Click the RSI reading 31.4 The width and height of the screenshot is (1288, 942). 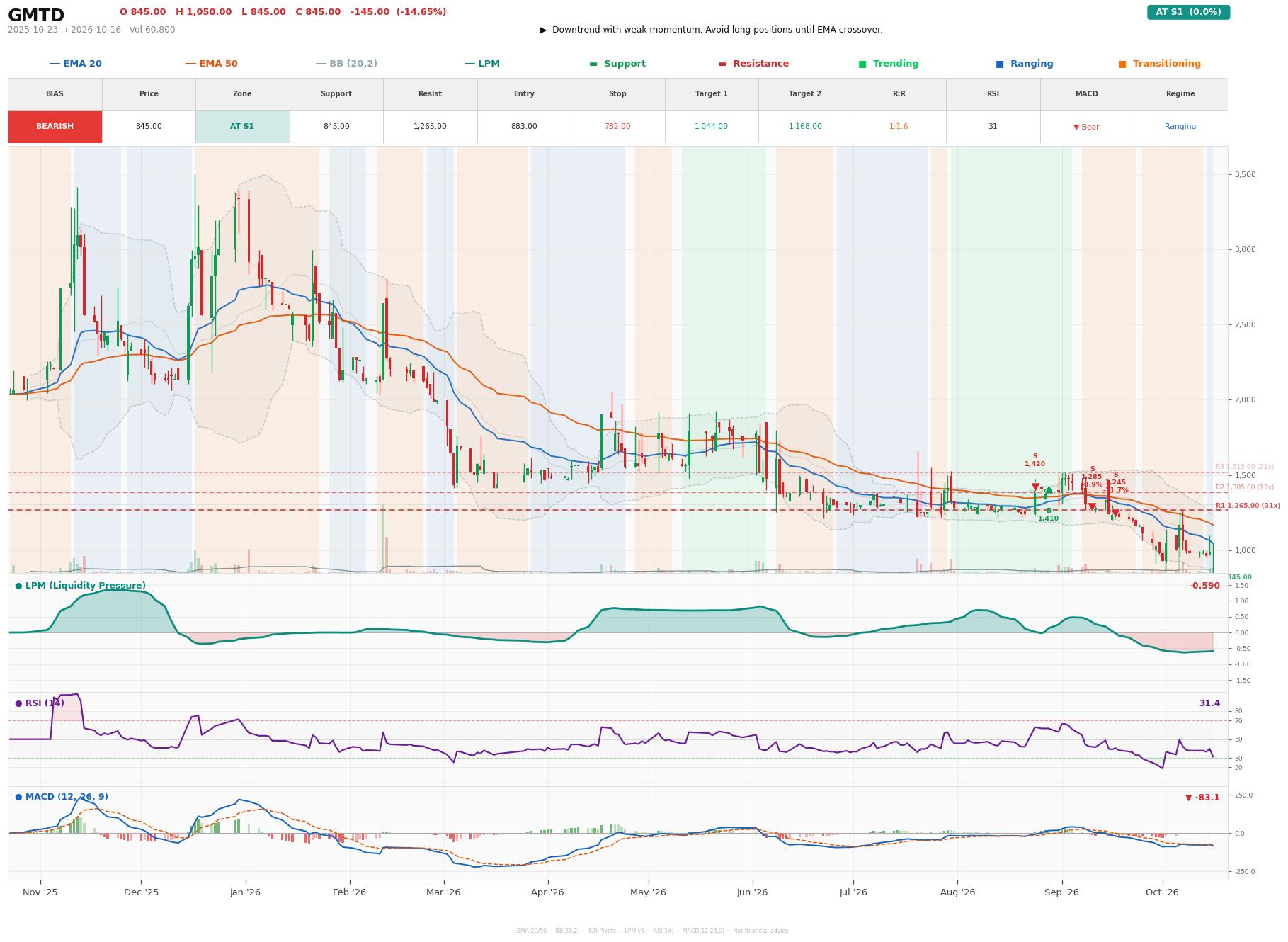coord(1209,703)
